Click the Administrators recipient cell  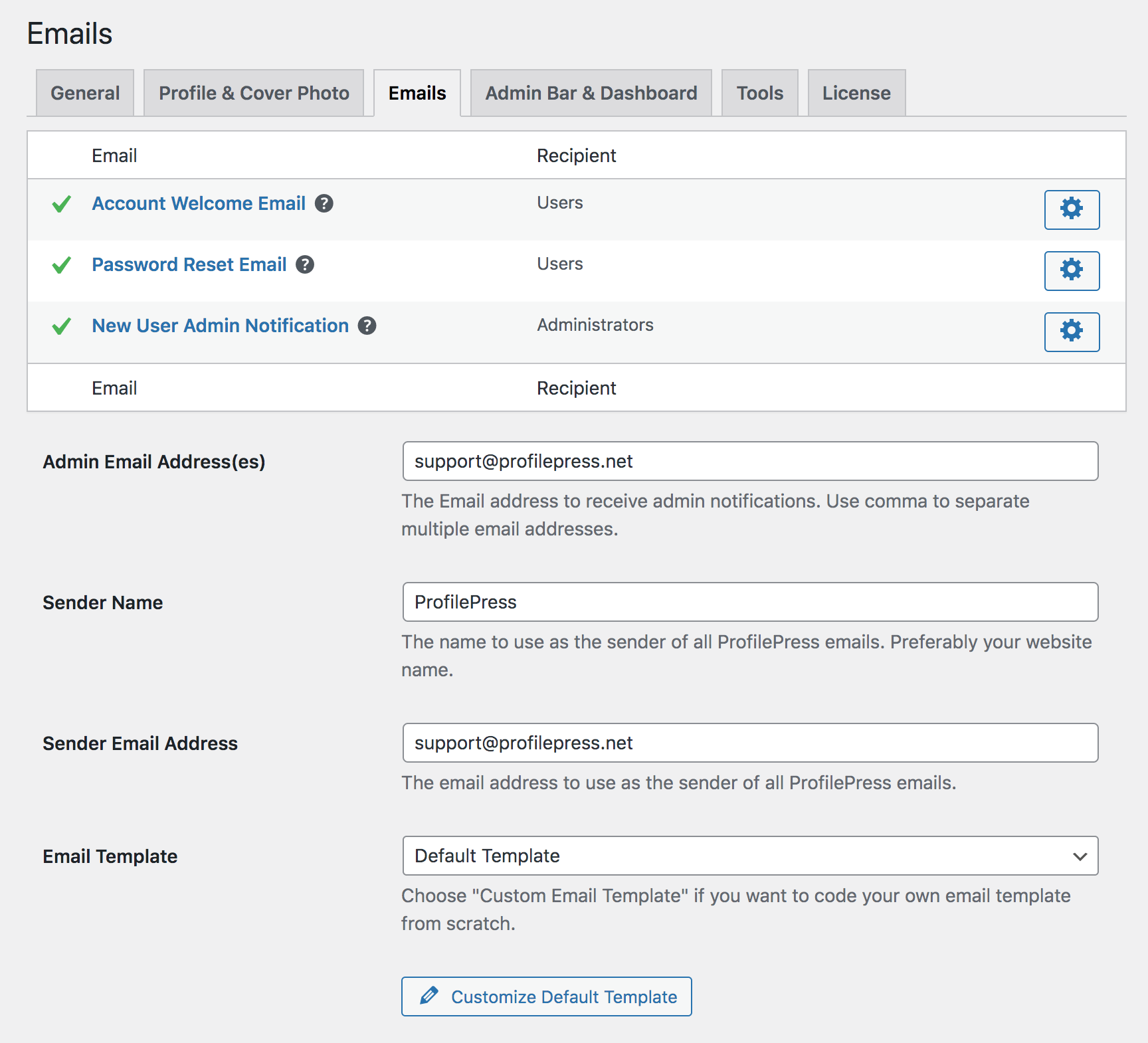[595, 325]
